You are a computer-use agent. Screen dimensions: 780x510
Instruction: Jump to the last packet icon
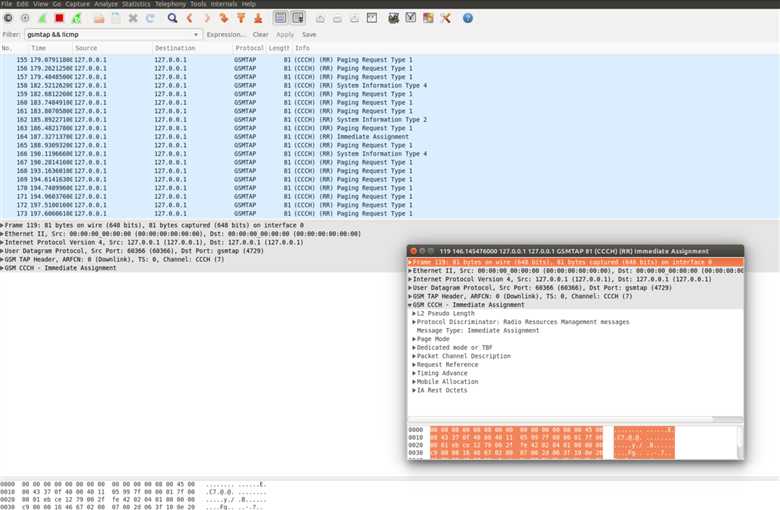(x=258, y=18)
